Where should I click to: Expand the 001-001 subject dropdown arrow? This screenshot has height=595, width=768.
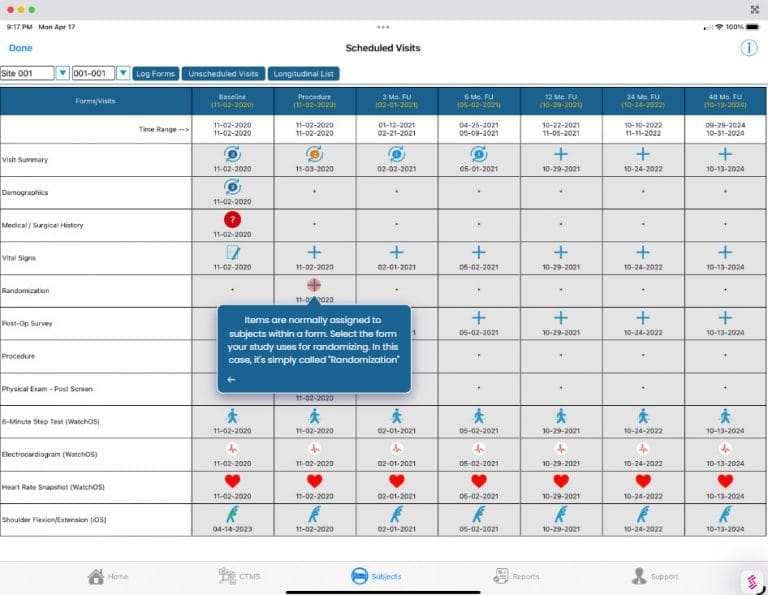pyautogui.click(x=123, y=73)
